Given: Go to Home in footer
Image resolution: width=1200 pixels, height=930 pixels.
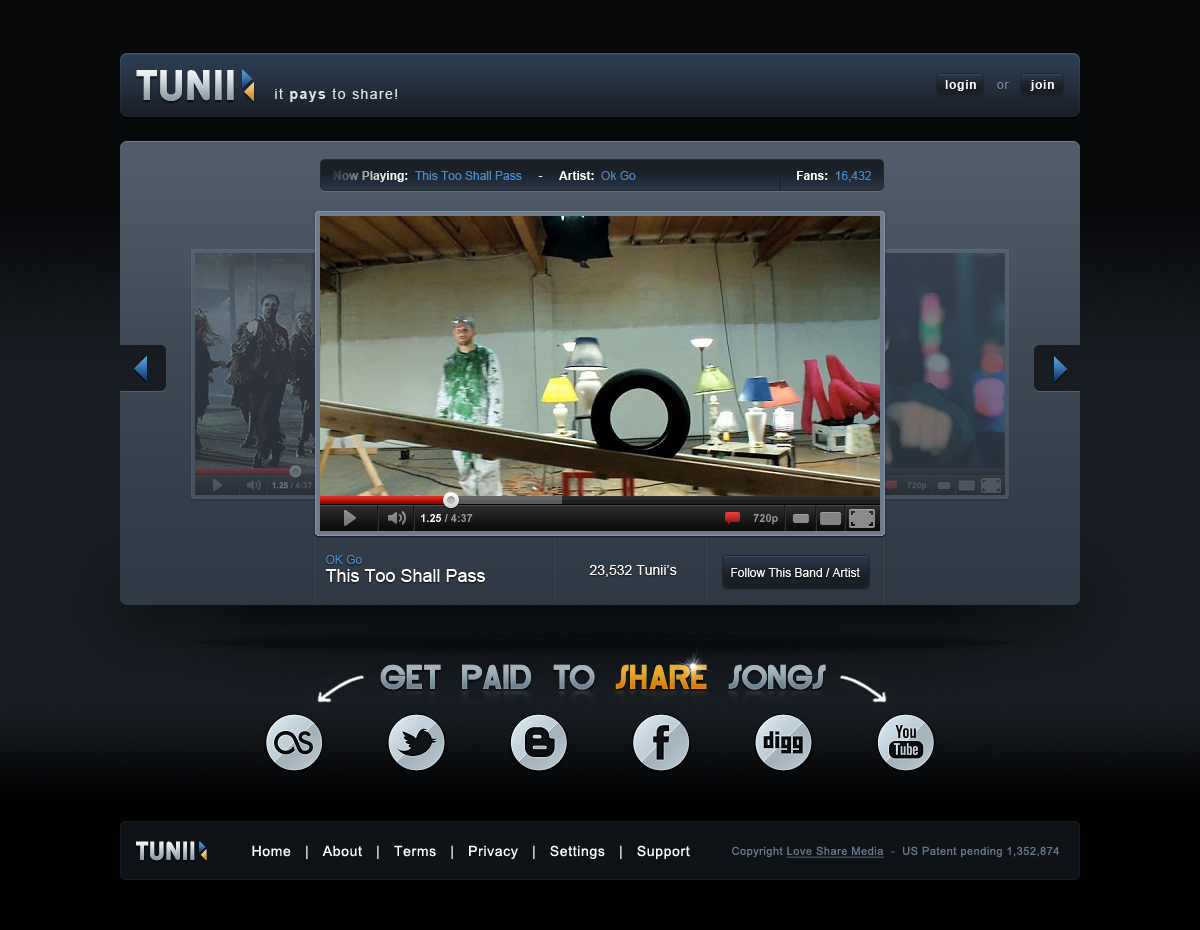Looking at the screenshot, I should coord(271,852).
